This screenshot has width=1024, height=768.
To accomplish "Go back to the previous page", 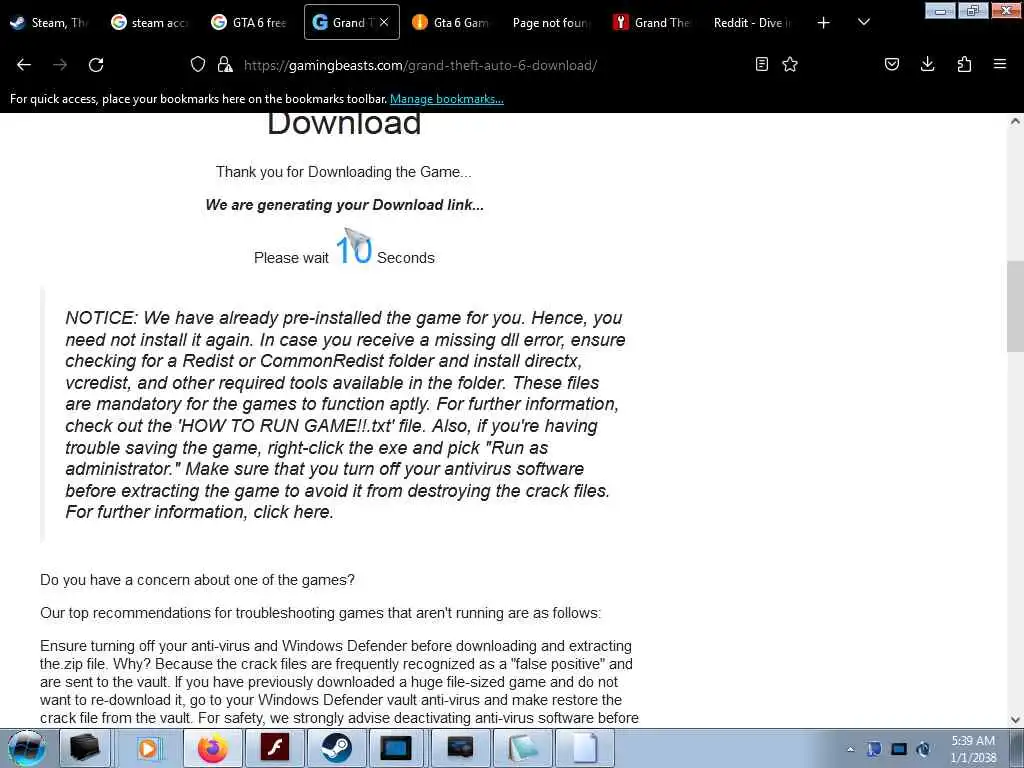I will (24, 65).
